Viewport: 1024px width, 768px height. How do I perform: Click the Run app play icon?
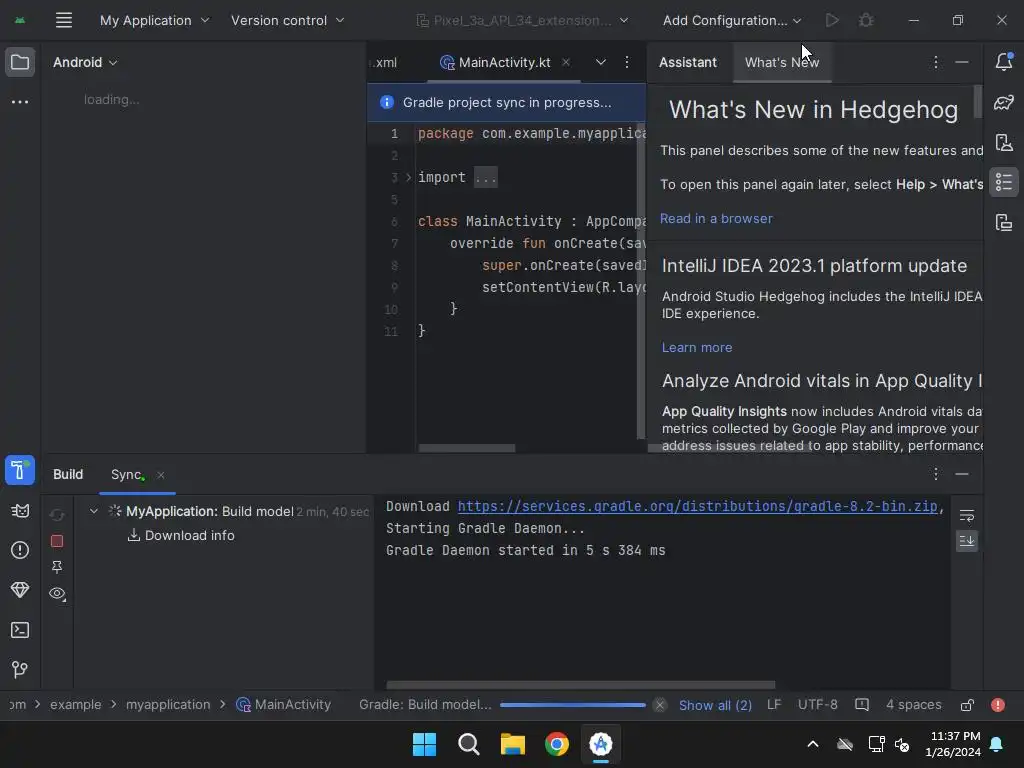point(831,20)
